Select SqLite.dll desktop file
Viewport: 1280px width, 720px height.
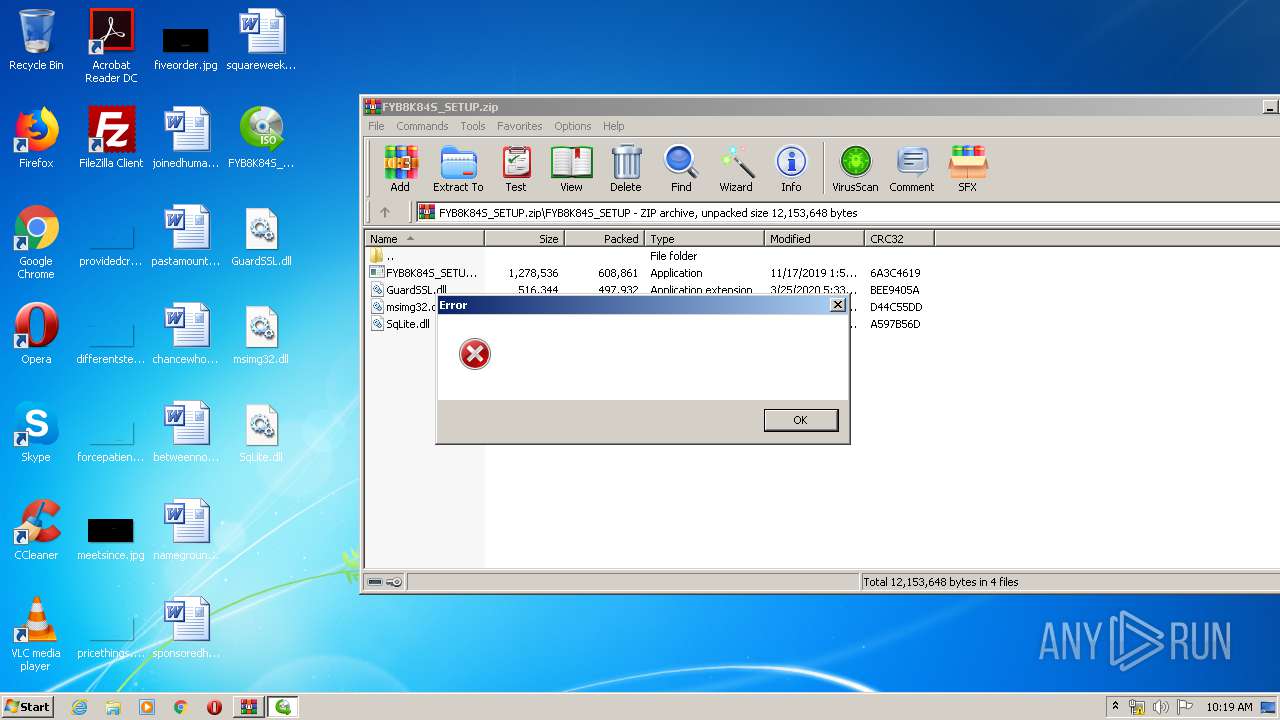[261, 432]
